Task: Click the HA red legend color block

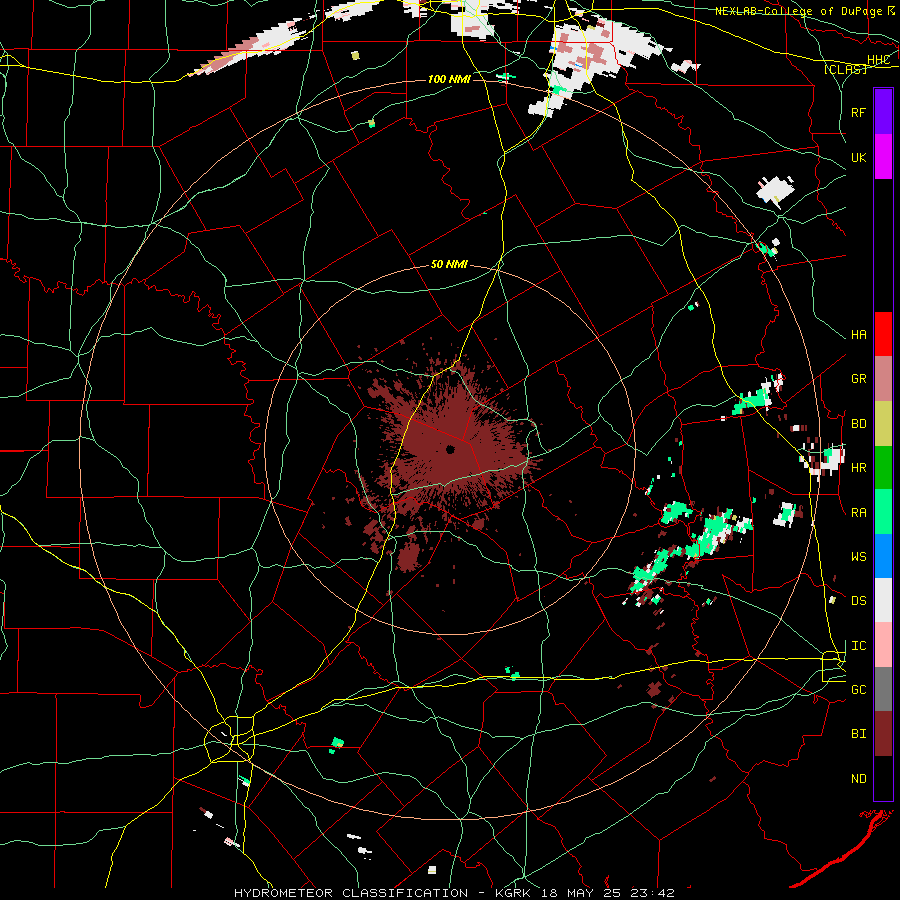Action: click(x=883, y=334)
